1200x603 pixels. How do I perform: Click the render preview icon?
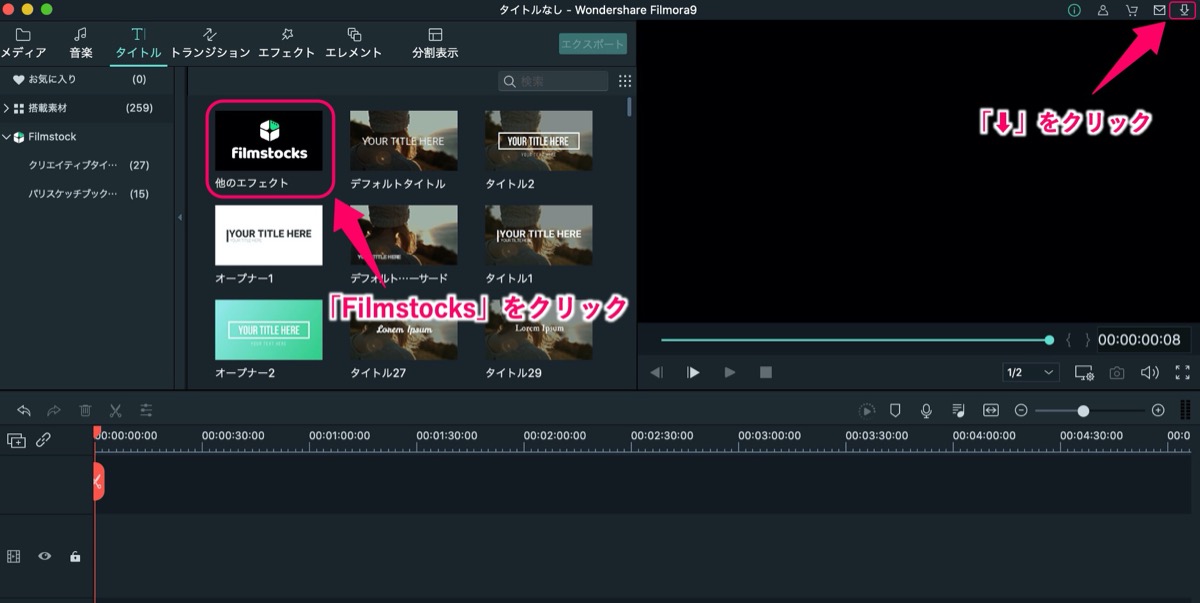click(x=867, y=410)
